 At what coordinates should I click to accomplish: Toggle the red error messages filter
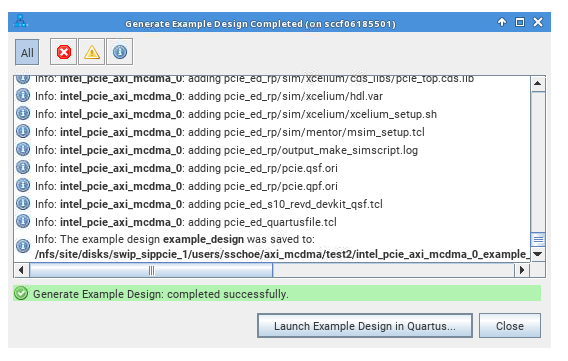point(63,52)
